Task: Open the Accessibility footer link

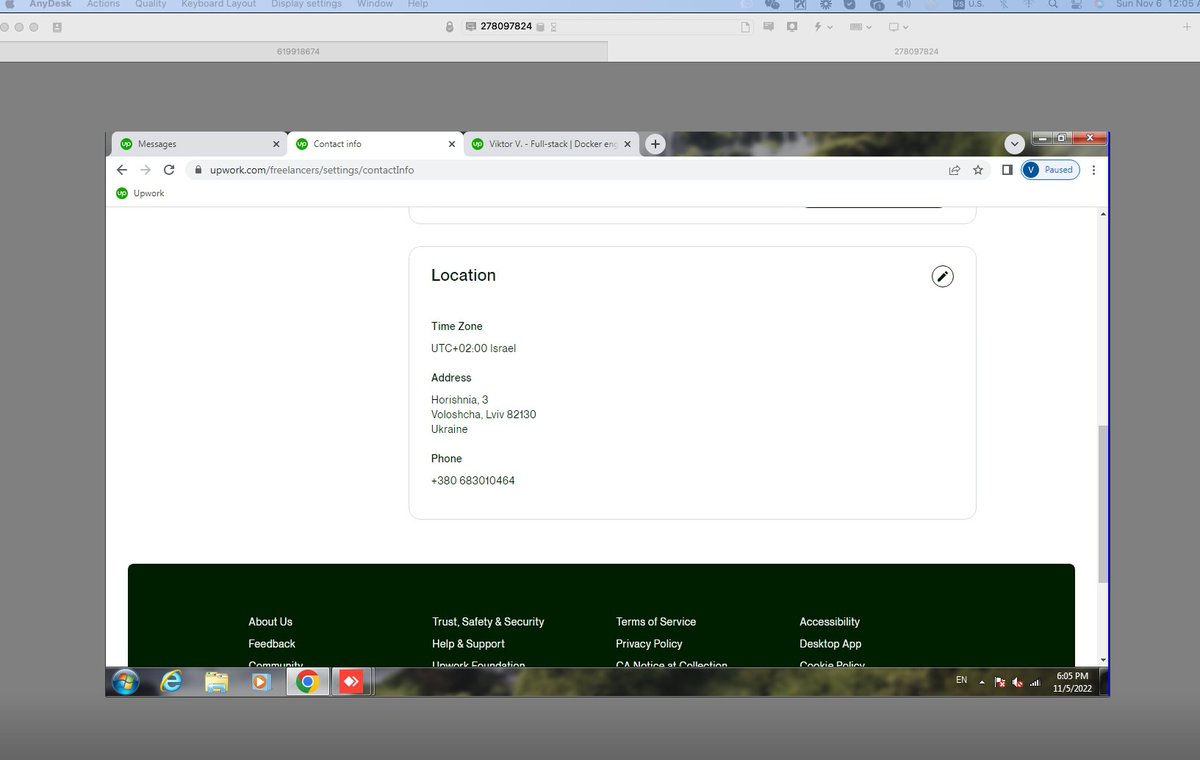Action: (x=829, y=622)
